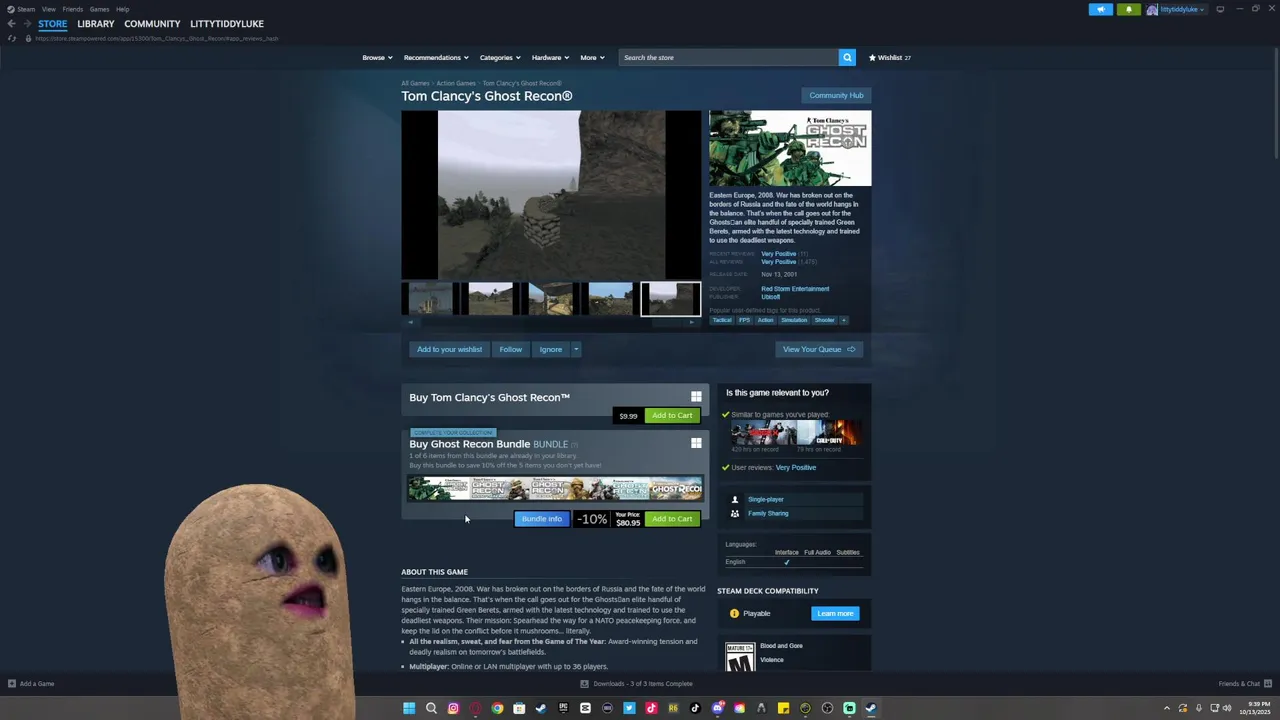The height and width of the screenshot is (720, 1280).
Task: Click the thumbnail strip left arrow
Action: [410, 322]
